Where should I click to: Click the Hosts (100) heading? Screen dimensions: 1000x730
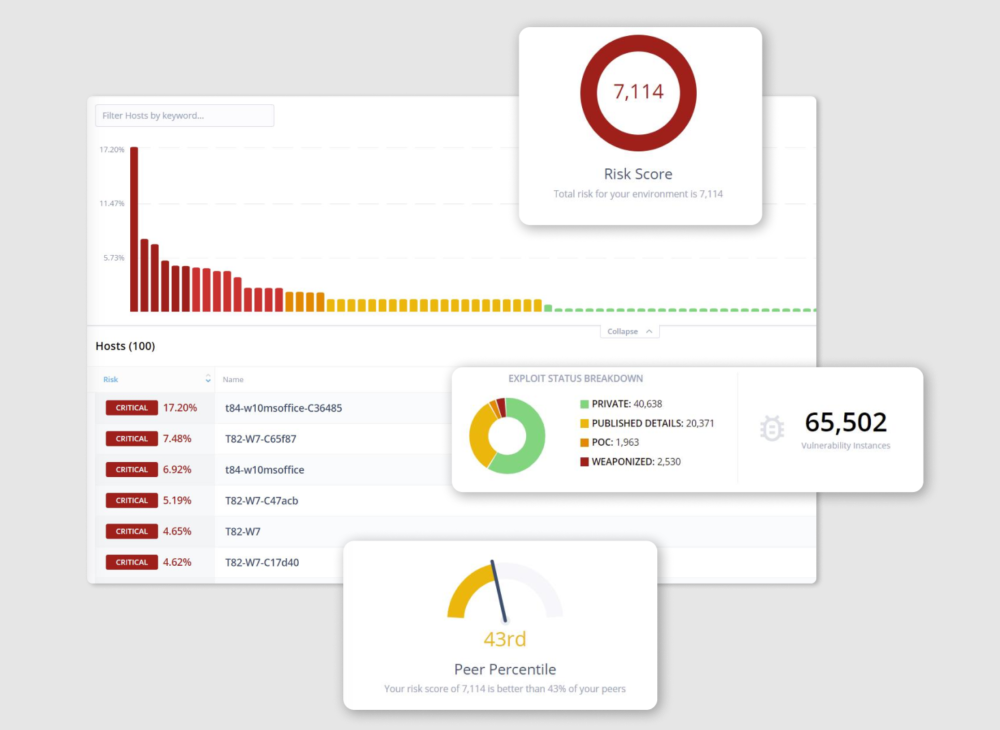[x=125, y=346]
